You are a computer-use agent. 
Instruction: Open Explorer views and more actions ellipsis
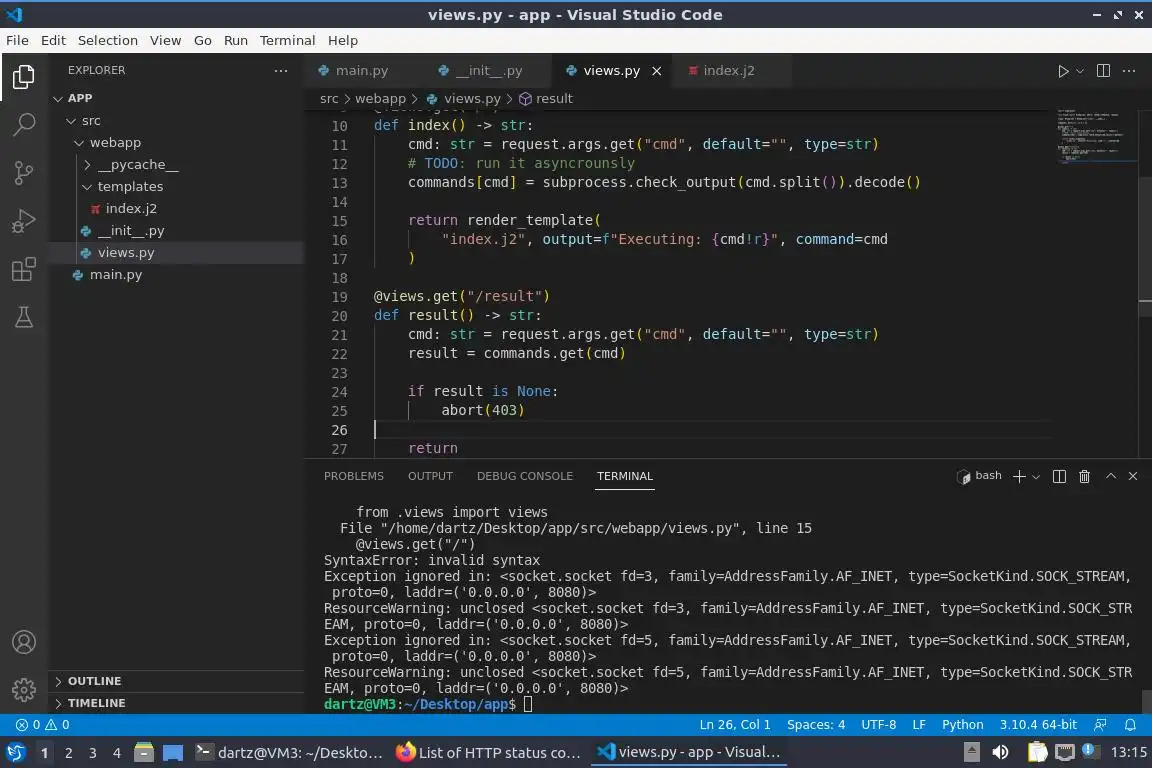click(x=281, y=71)
